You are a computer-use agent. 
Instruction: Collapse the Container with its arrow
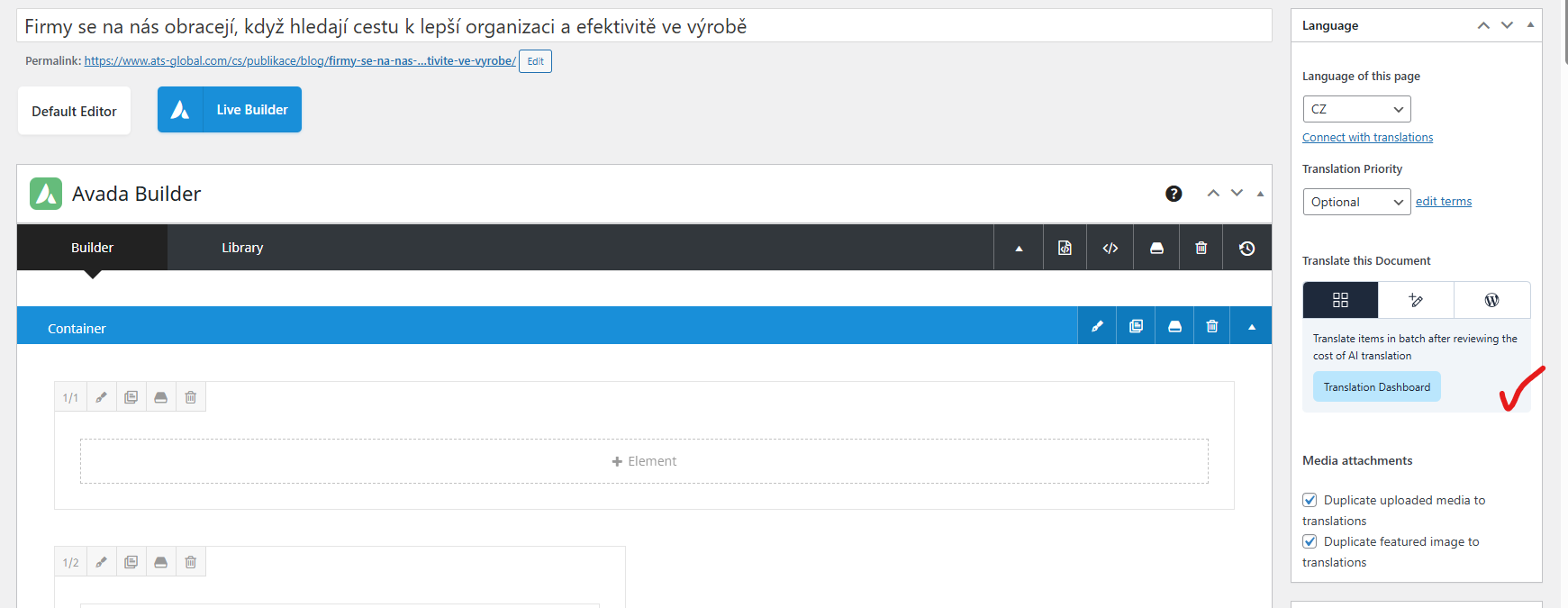1252,326
